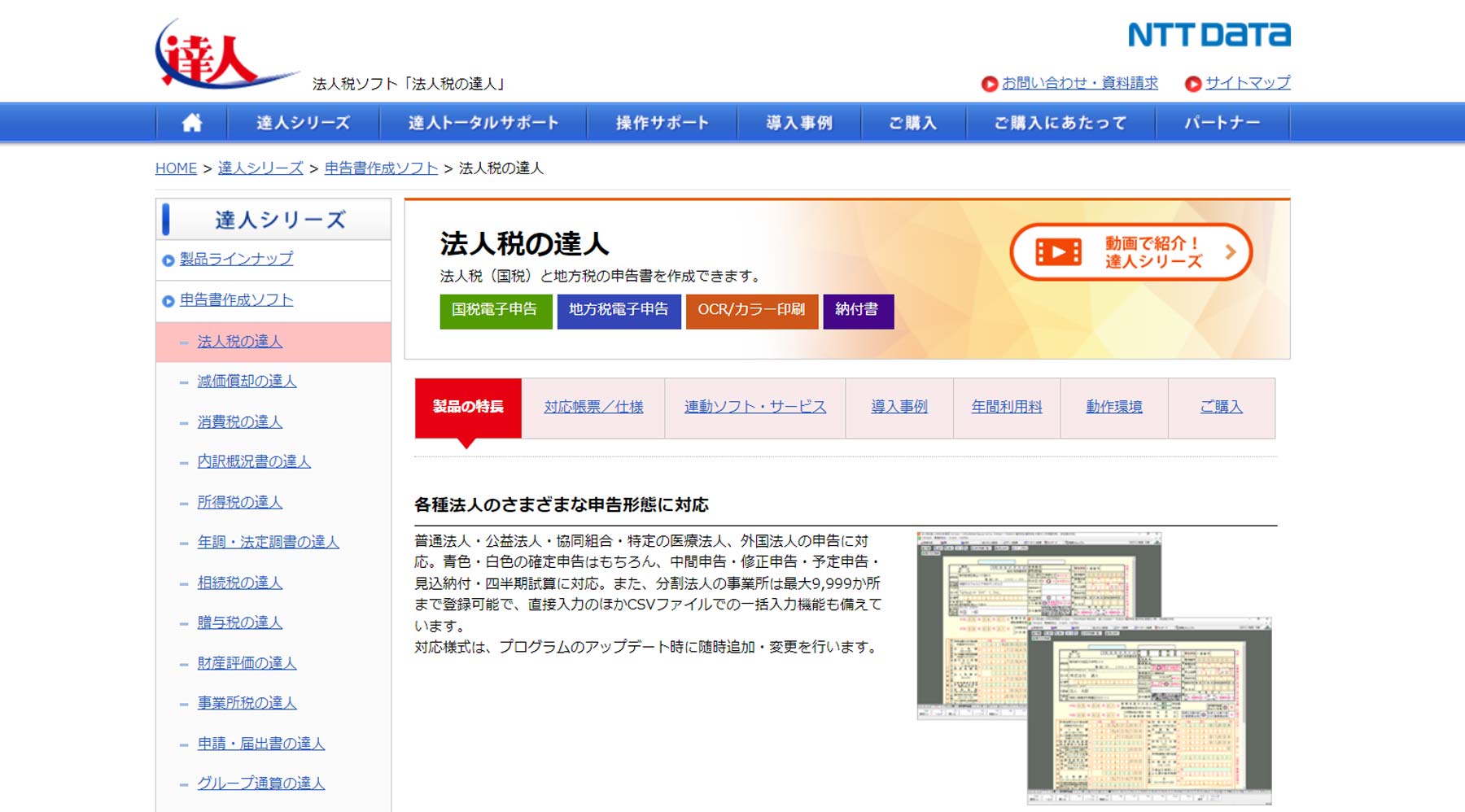
Task: Click the video icon in 動画で紹介 banner
Action: click(x=1058, y=252)
